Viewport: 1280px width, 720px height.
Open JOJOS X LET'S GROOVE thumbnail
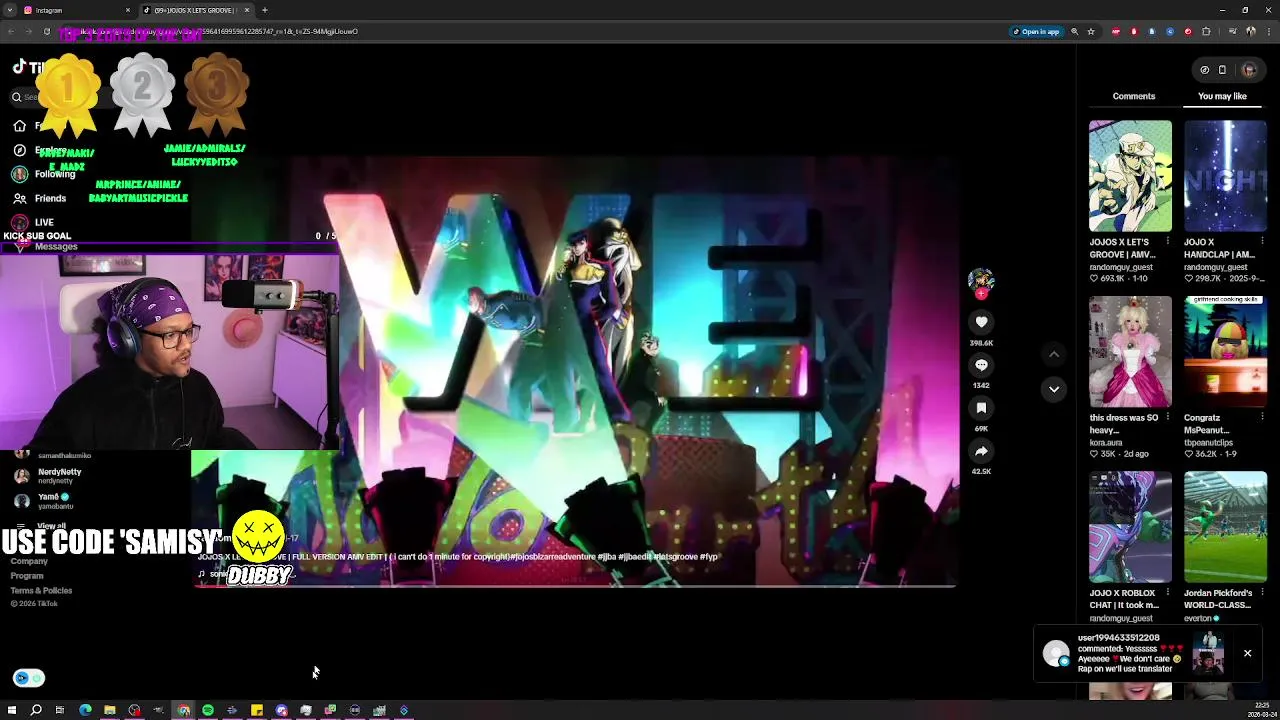1130,176
